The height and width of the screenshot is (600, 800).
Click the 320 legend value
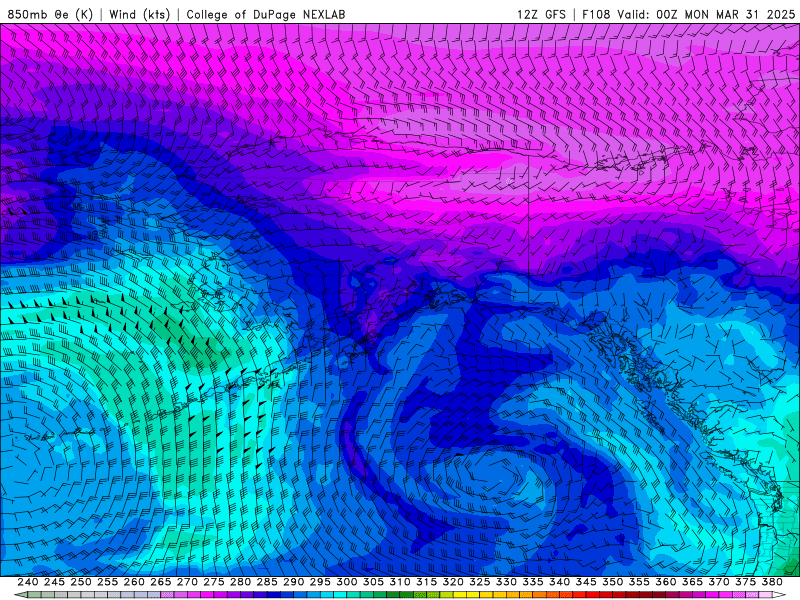coord(453,582)
